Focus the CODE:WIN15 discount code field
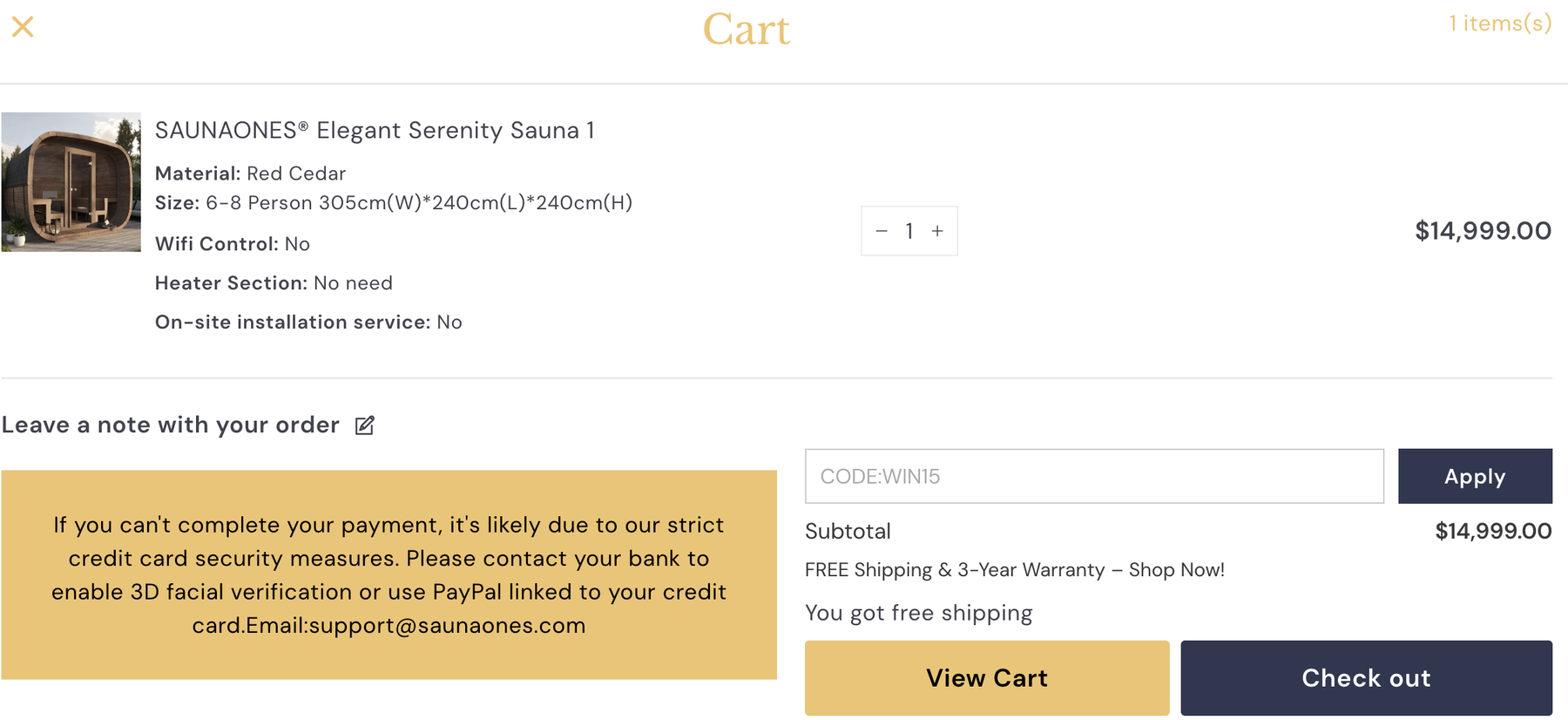This screenshot has height=720, width=1568. point(1094,476)
